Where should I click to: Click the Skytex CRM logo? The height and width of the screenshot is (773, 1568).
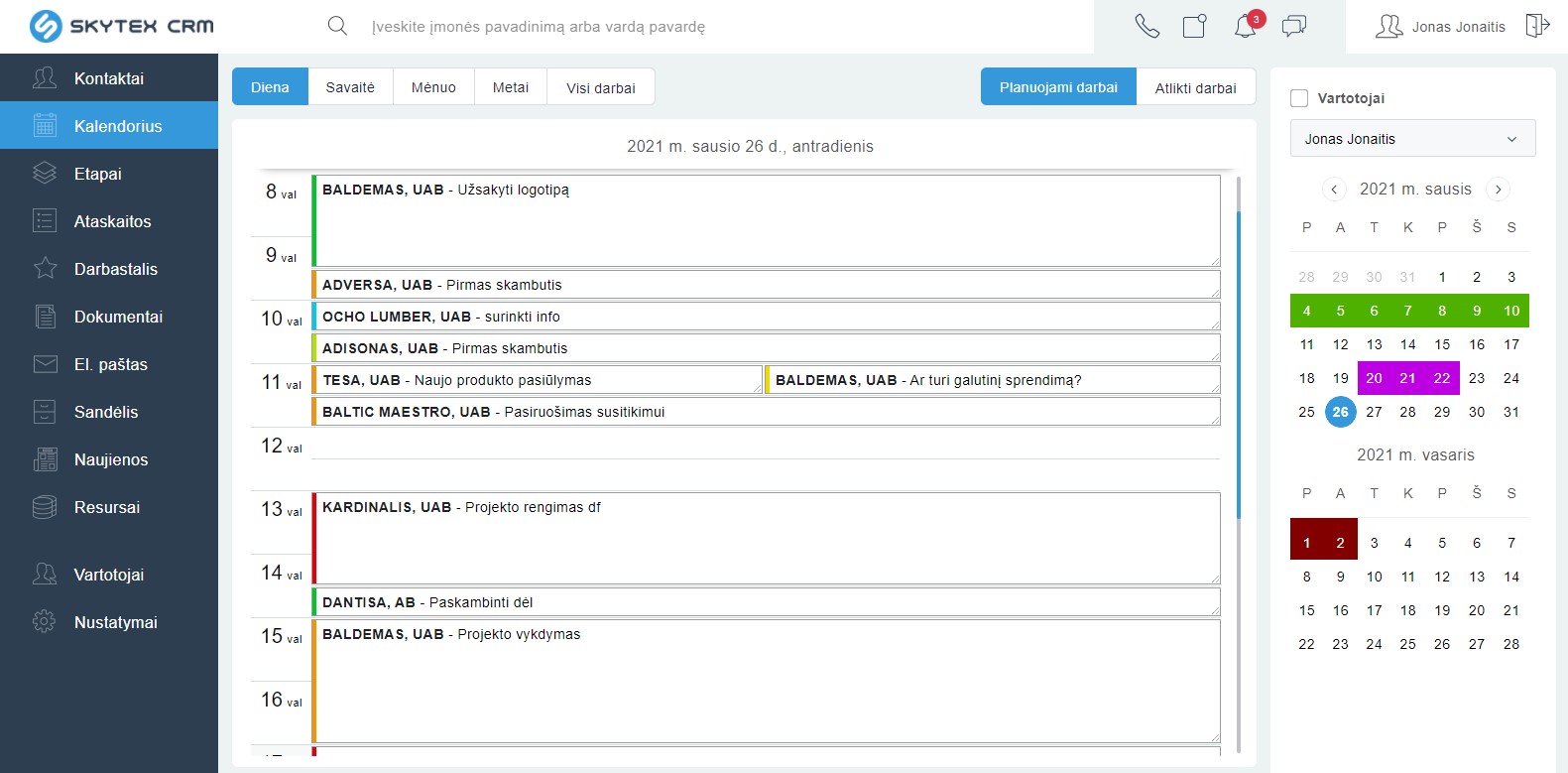122,26
